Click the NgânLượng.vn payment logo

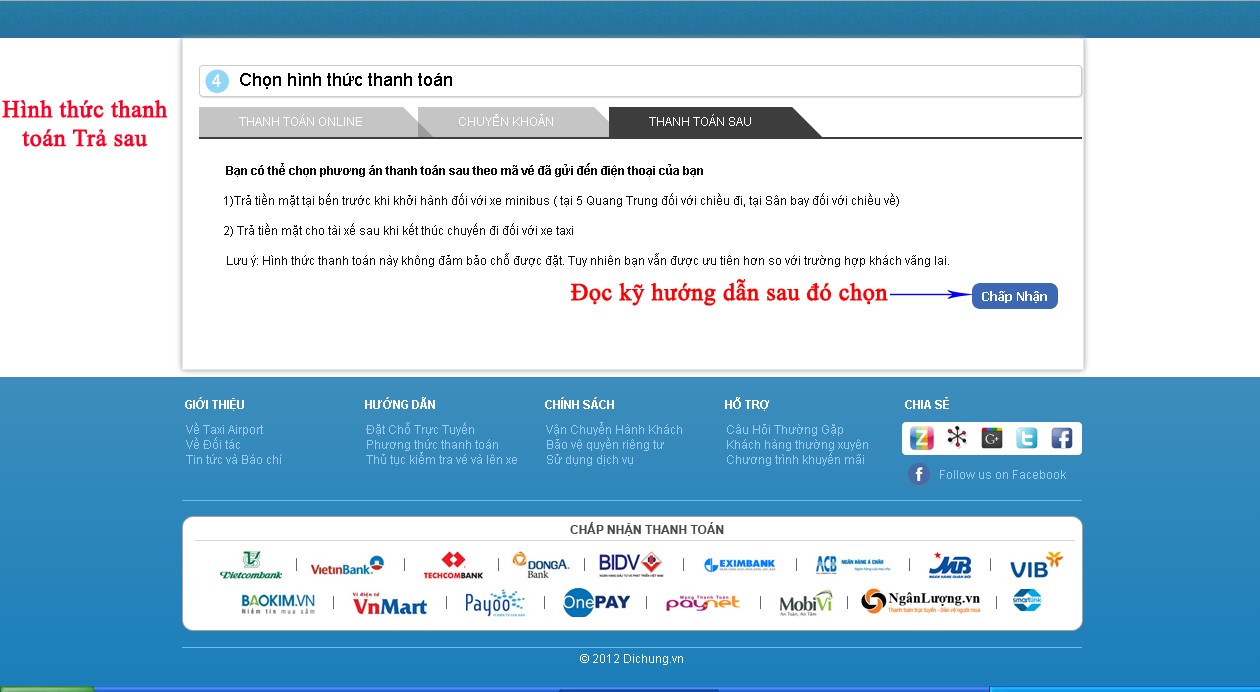tap(921, 601)
